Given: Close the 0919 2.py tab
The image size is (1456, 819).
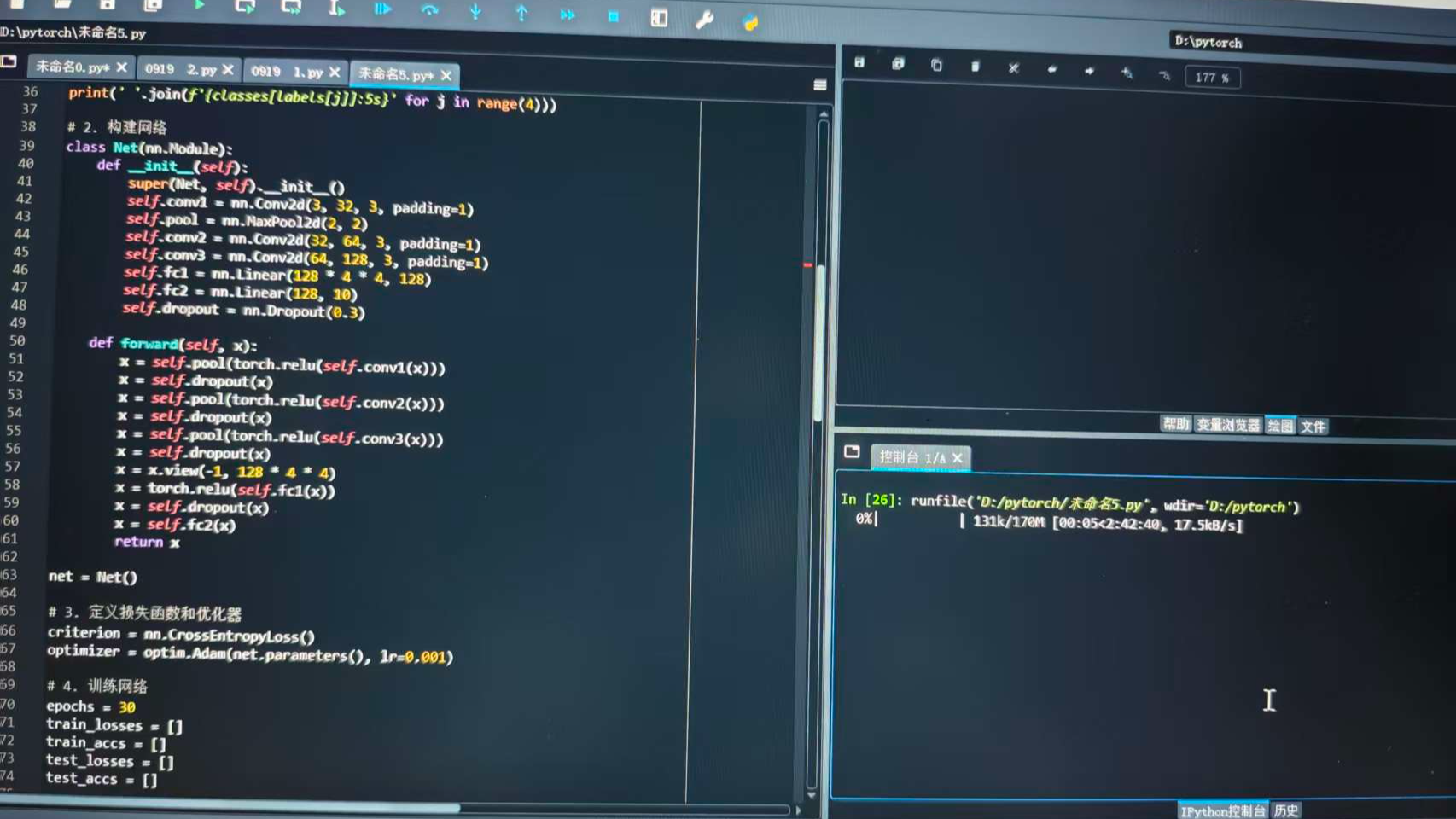Looking at the screenshot, I should point(228,70).
